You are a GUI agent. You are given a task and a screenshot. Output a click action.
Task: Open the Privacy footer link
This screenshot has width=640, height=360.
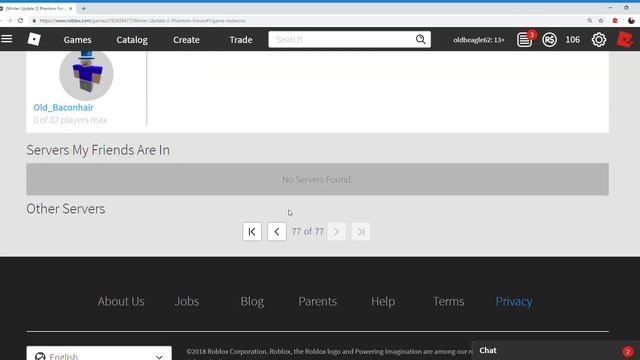[513, 301]
